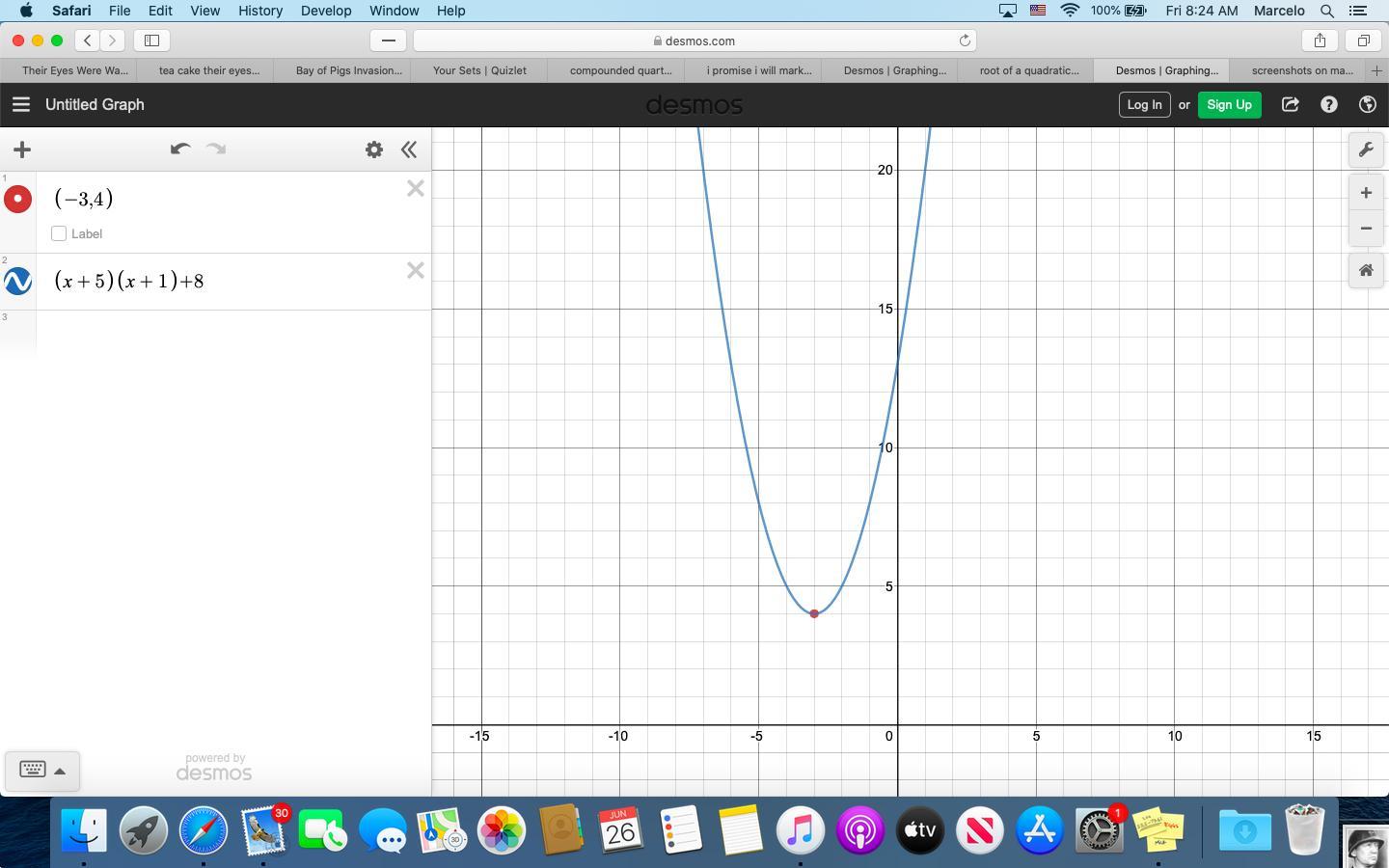Image resolution: width=1389 pixels, height=868 pixels.
Task: Open the Apple menu
Action: (26, 11)
